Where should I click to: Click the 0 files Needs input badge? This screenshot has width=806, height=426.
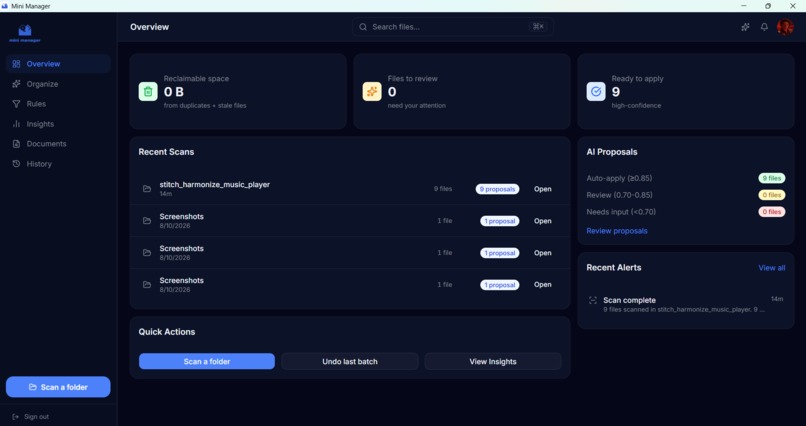pos(772,212)
